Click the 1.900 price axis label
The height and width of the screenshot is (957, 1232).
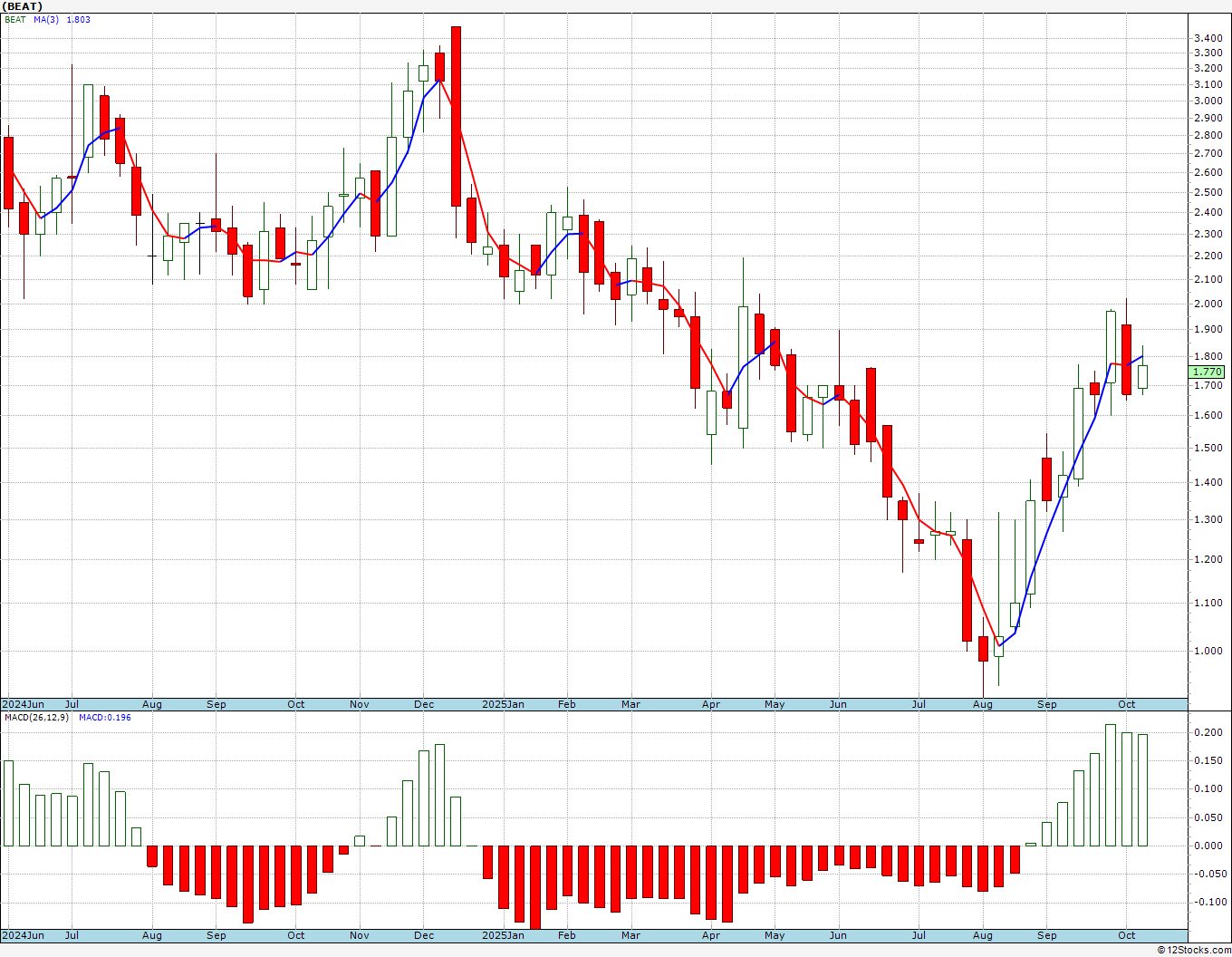pyautogui.click(x=1208, y=329)
